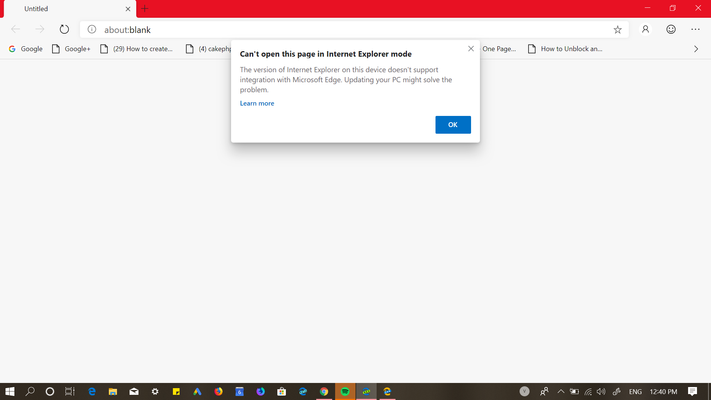Click the browser Back arrow
711x400 pixels.
(15, 29)
